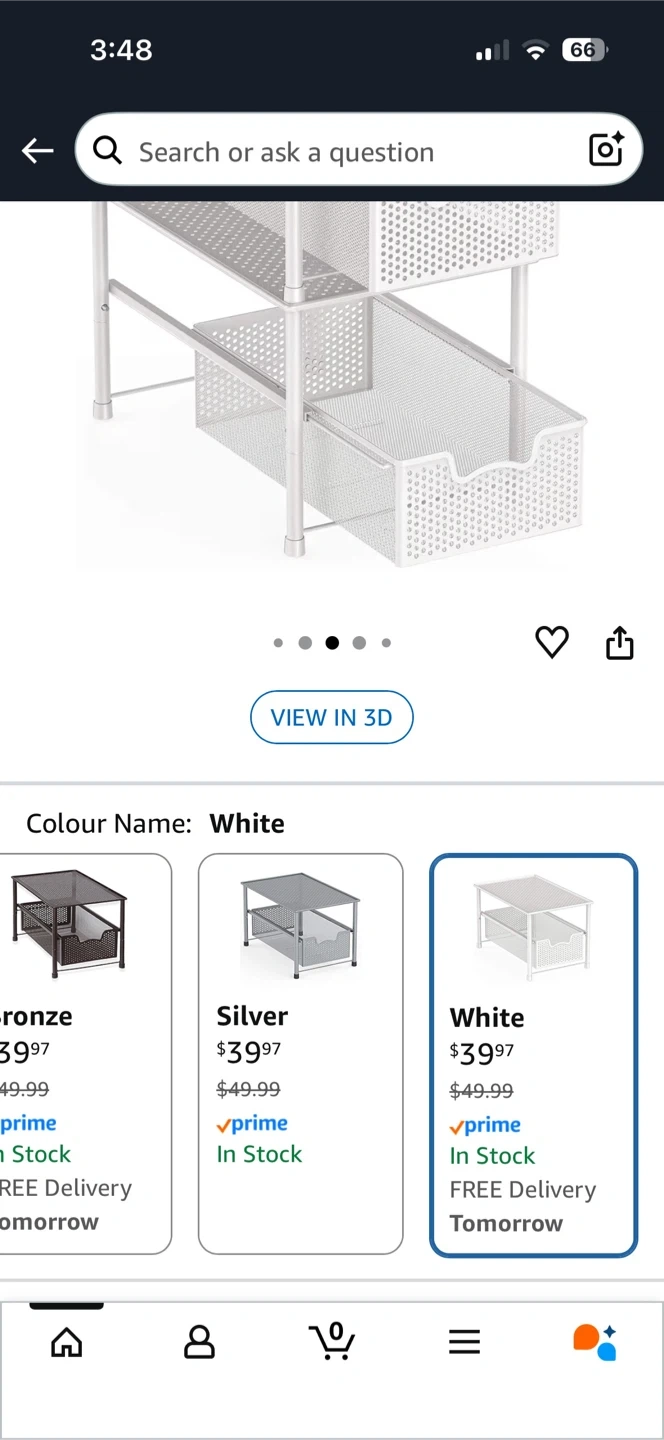Screen dimensions: 664x1440
Task: Go to the Home tab
Action: coord(67,1341)
